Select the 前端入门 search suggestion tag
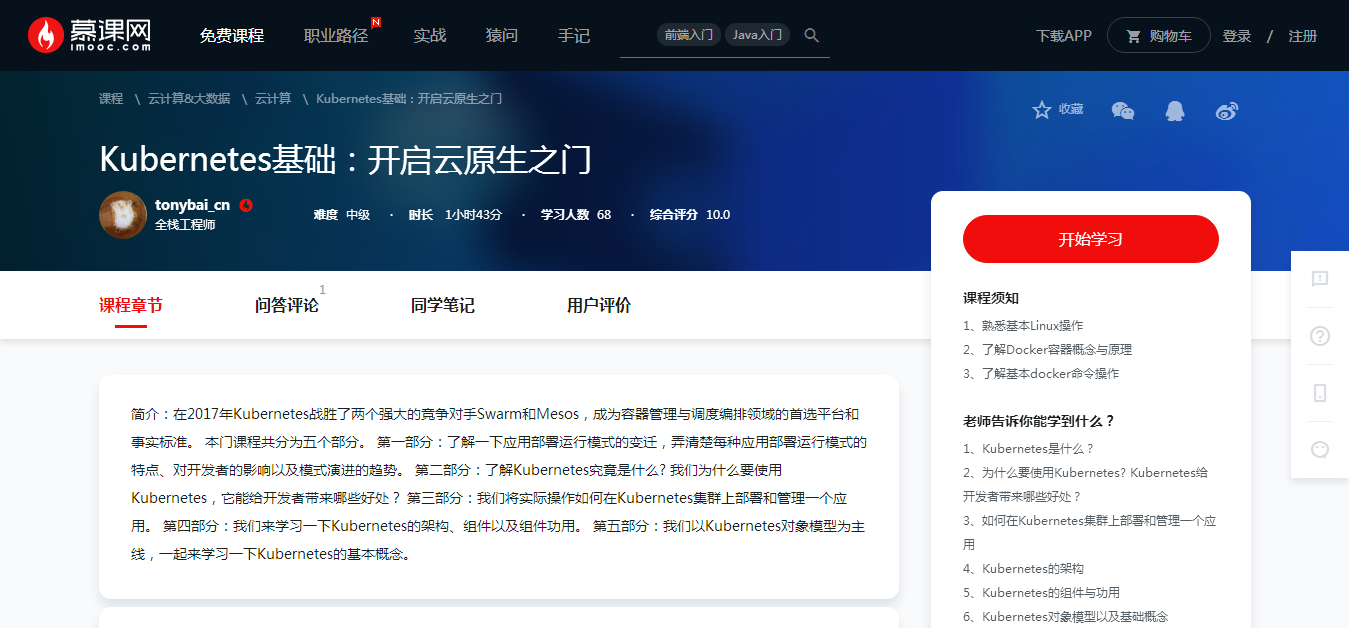 click(689, 35)
